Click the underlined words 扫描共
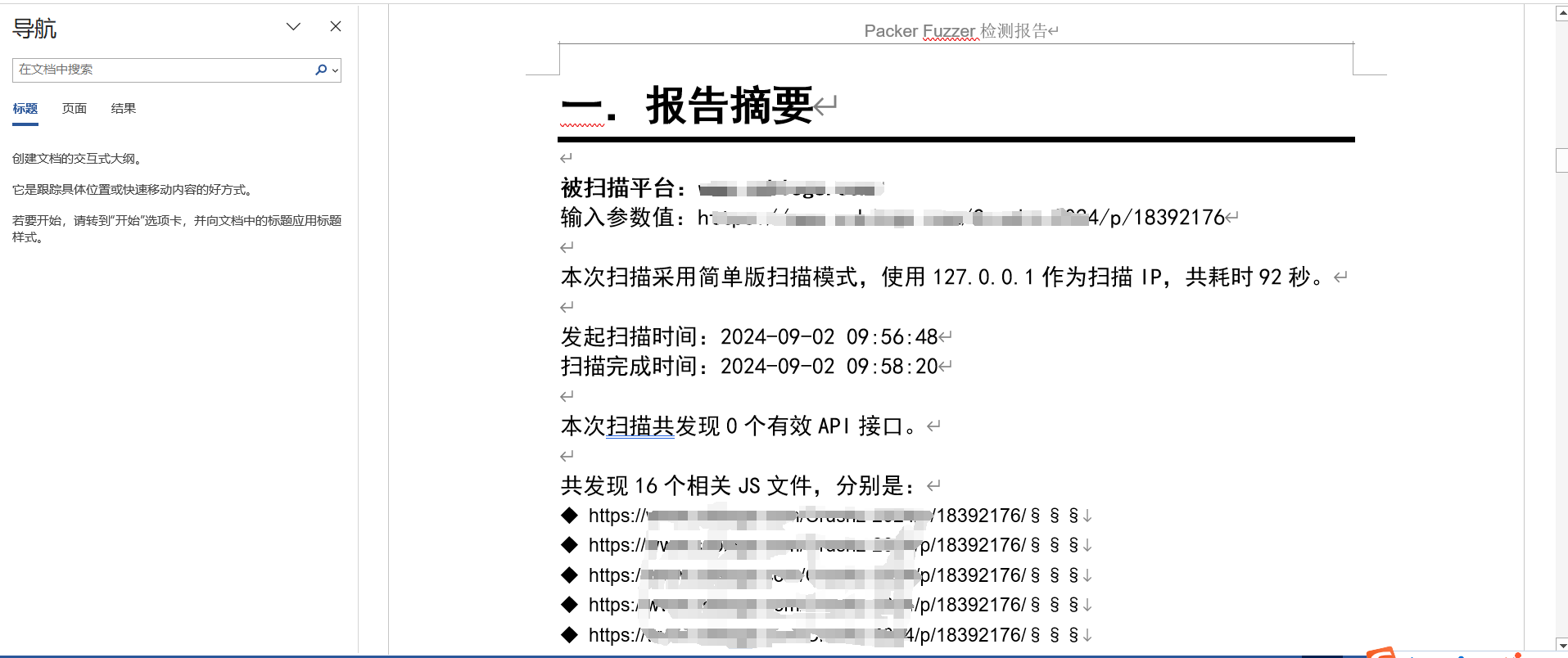This screenshot has height=658, width=1568. pos(640,426)
